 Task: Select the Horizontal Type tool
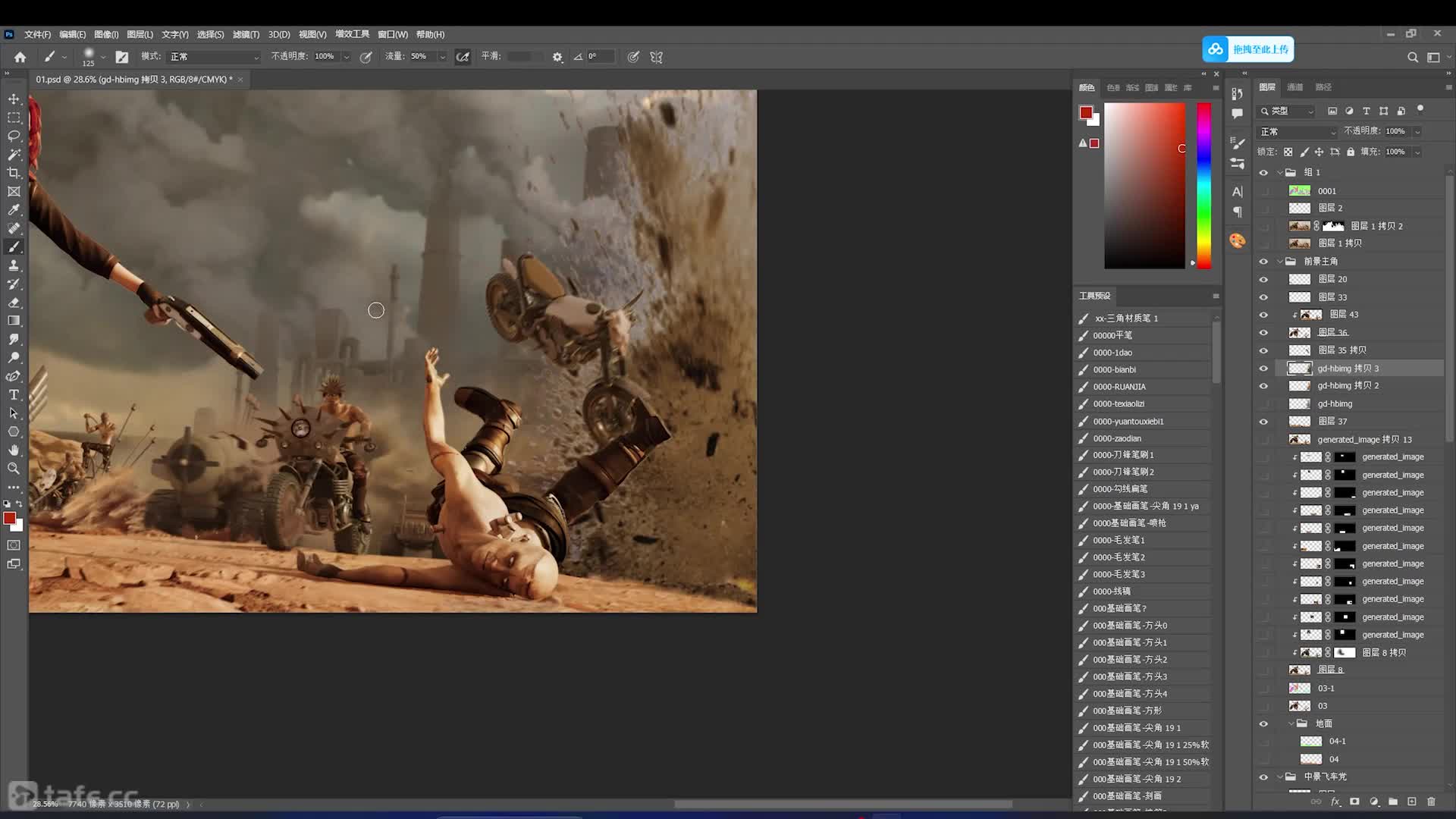pyautogui.click(x=14, y=395)
